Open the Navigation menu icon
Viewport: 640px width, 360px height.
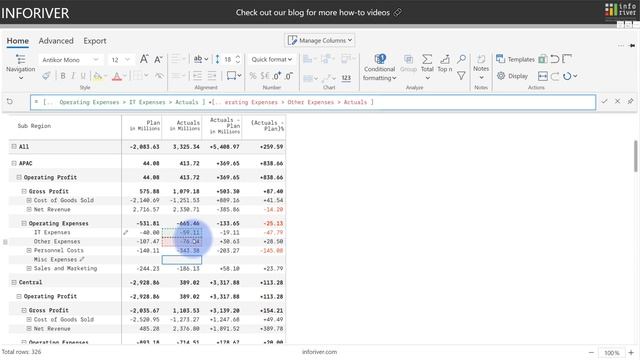(x=20, y=59)
